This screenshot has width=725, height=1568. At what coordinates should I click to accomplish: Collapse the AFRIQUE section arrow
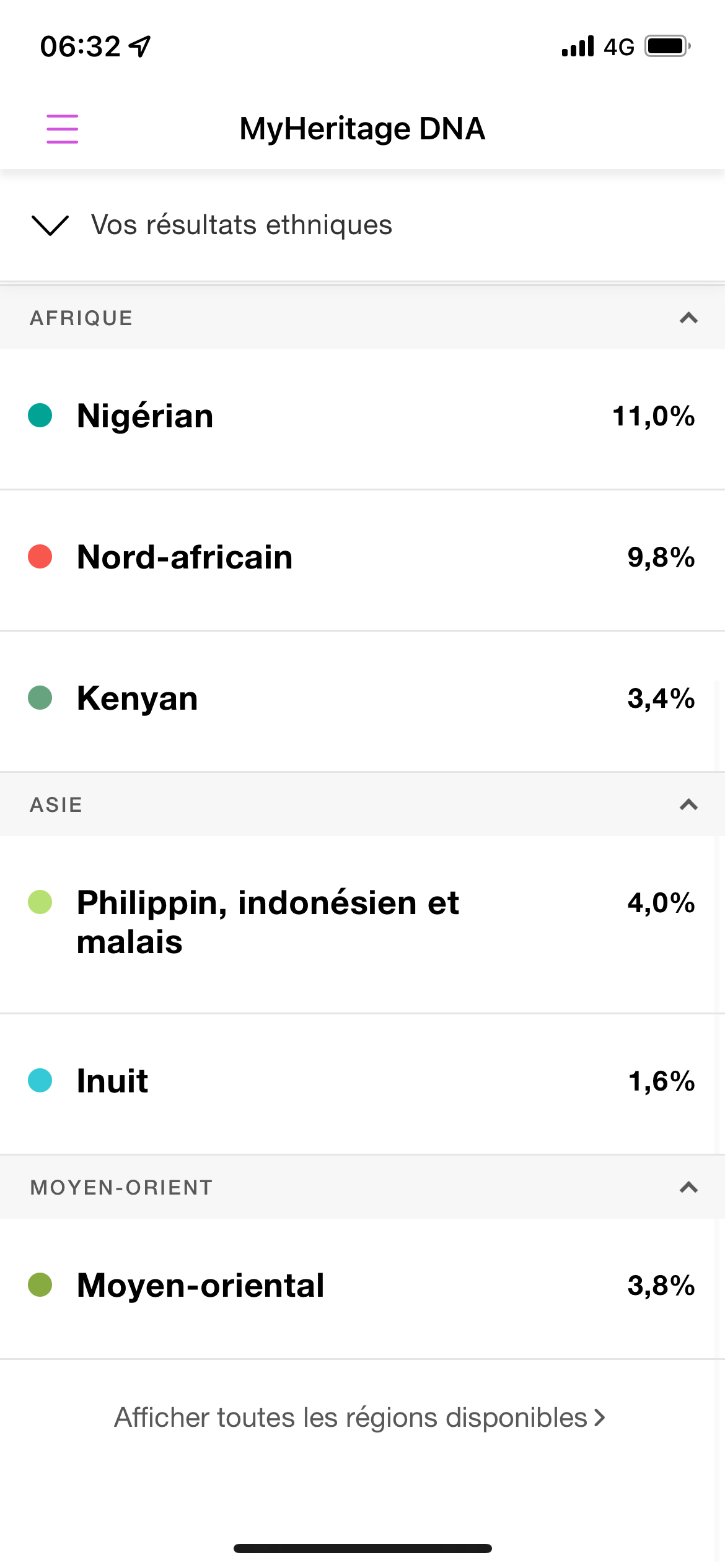coord(688,318)
